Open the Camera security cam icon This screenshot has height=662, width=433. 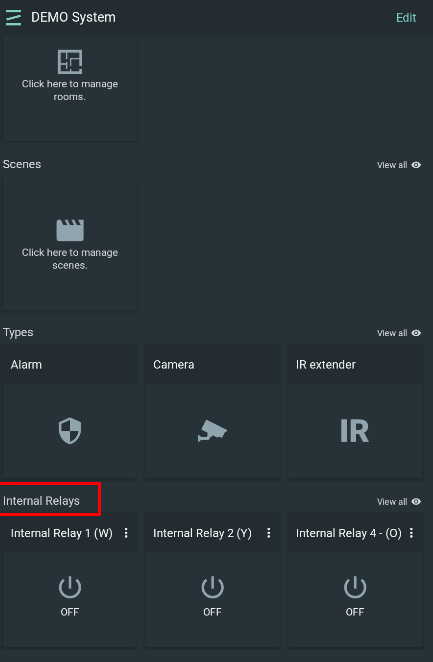[x=212, y=431]
